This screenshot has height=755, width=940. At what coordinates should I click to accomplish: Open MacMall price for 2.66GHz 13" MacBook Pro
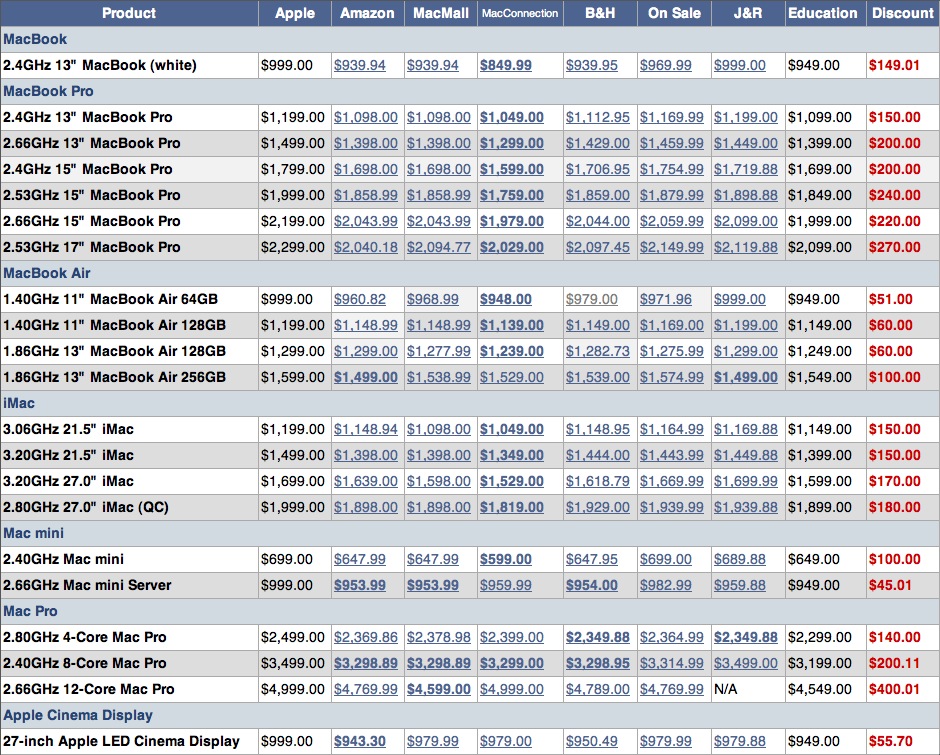click(x=439, y=143)
